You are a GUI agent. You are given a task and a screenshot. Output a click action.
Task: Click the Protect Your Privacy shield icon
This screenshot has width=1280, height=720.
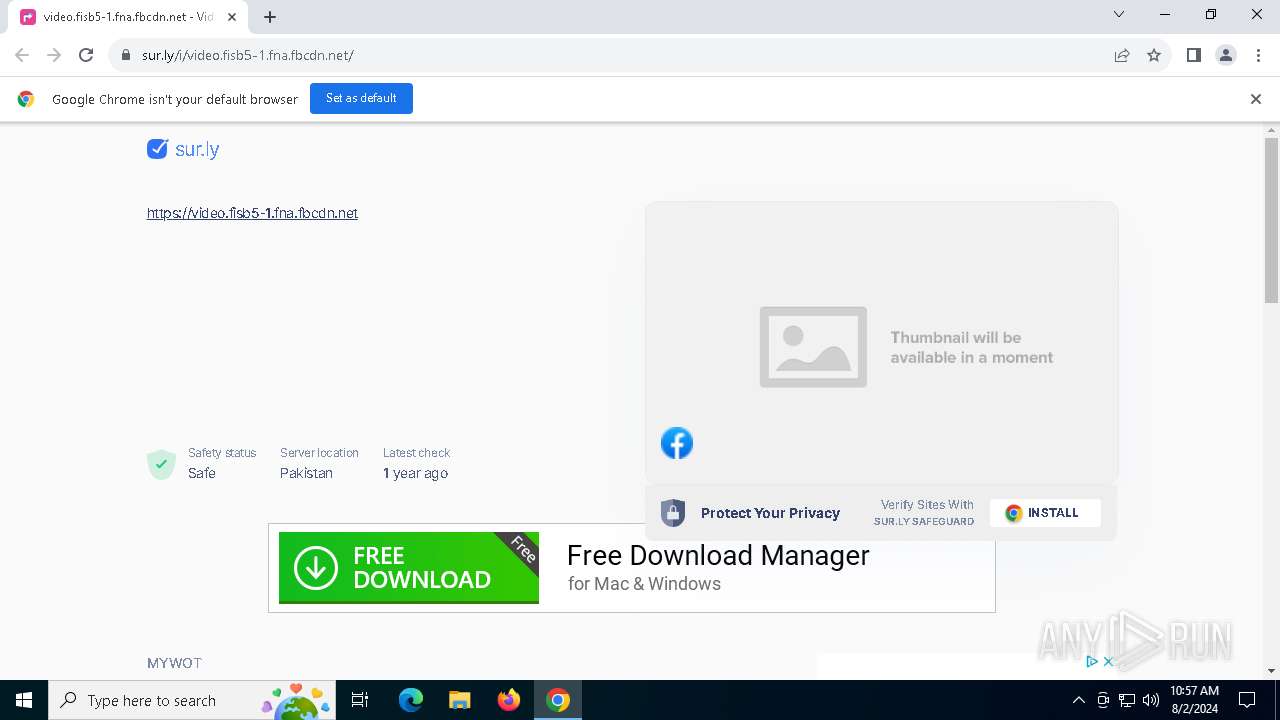click(673, 513)
